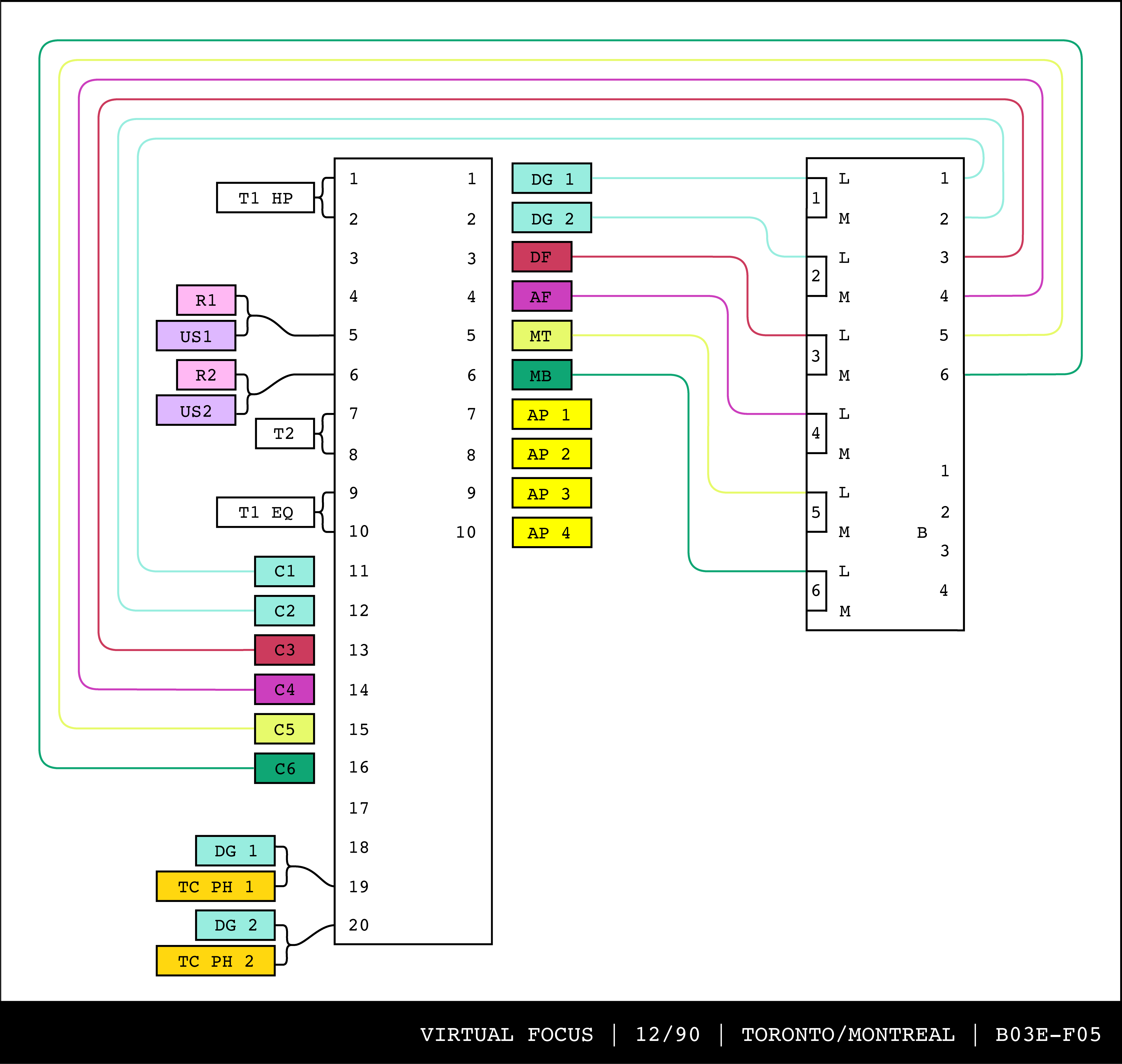Screen dimensions: 1122x1064
Task: Click the green MB block
Action: click(x=542, y=375)
